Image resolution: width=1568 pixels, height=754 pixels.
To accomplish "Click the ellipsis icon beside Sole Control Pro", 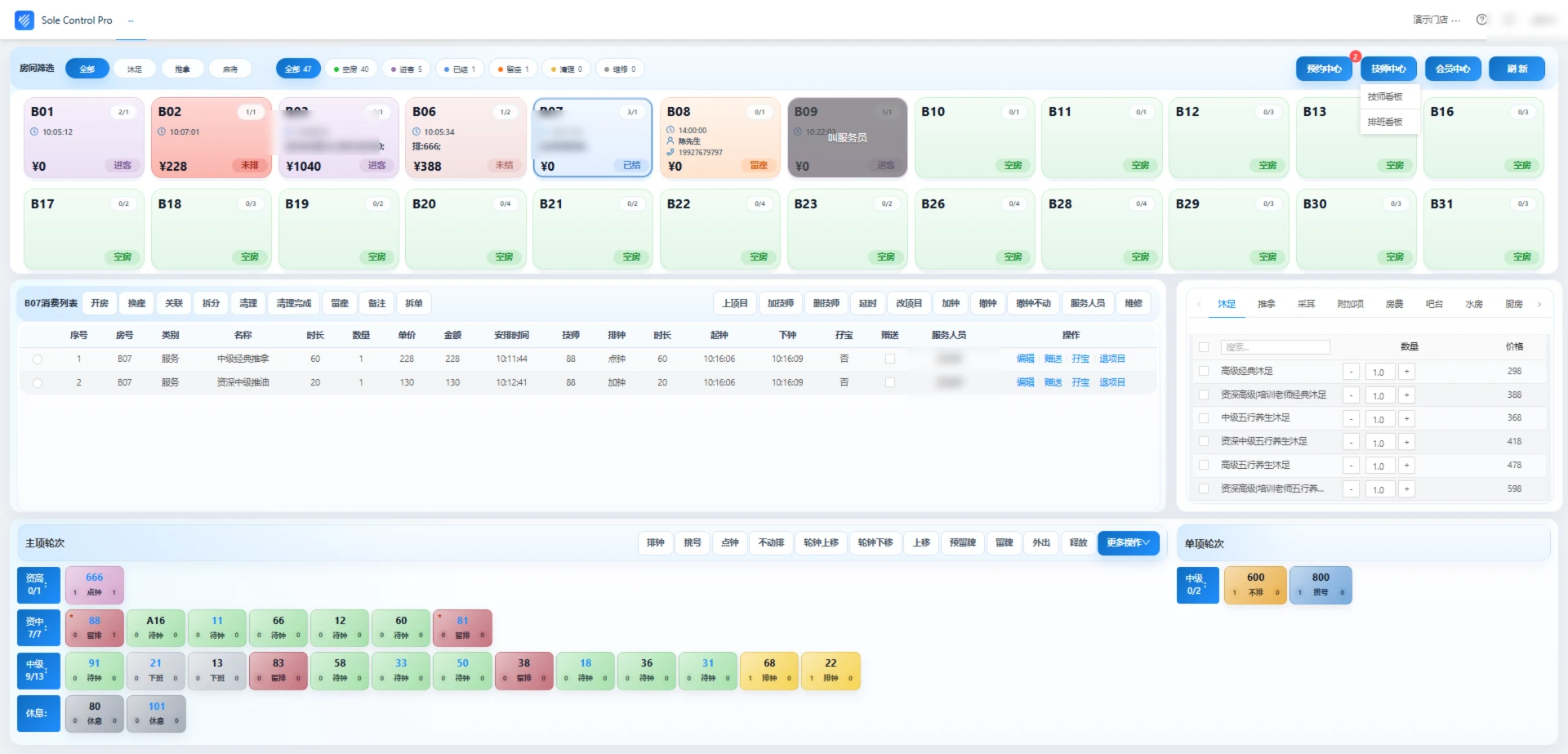I will (x=131, y=20).
